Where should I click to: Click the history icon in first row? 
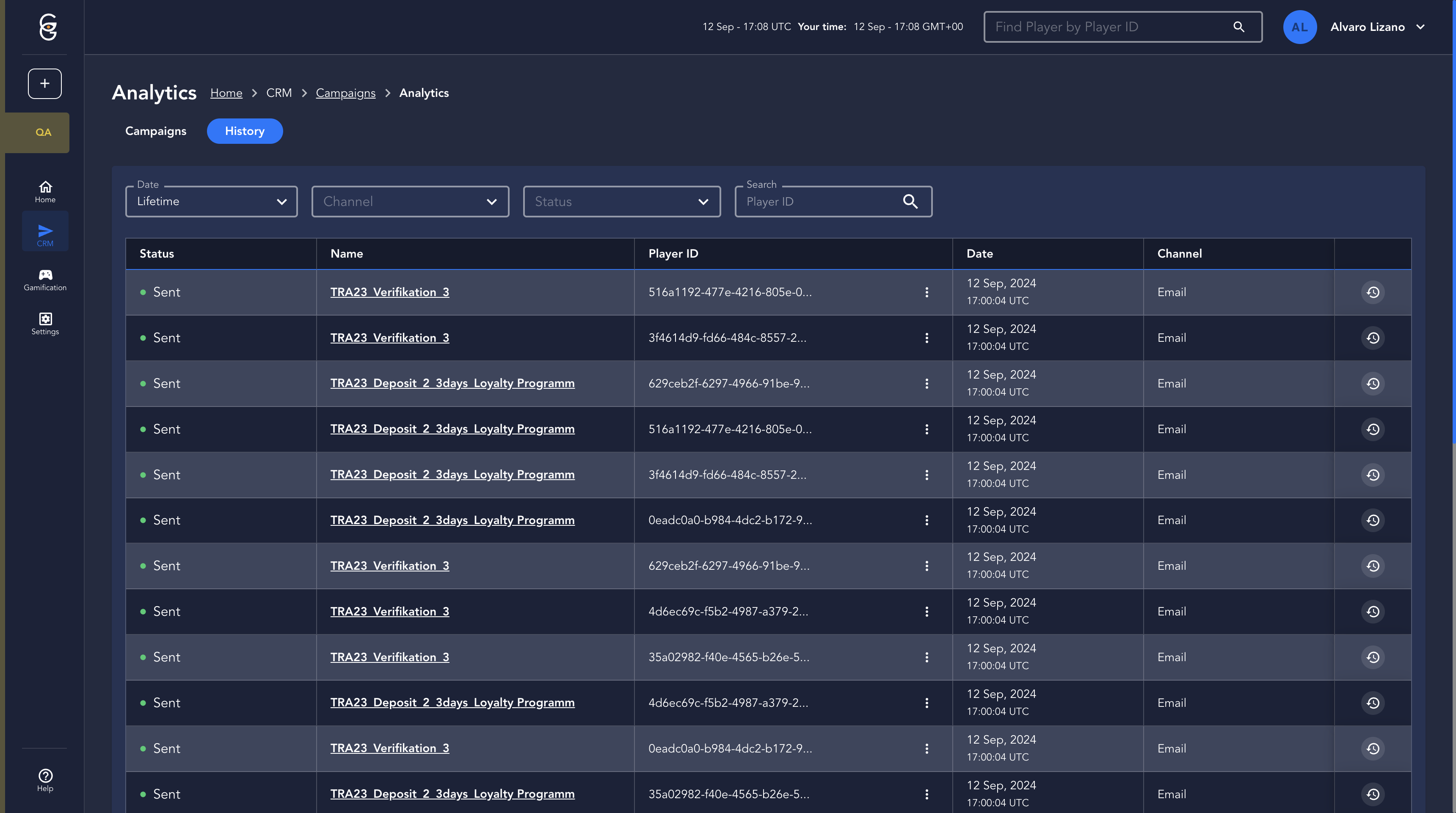[x=1372, y=292]
